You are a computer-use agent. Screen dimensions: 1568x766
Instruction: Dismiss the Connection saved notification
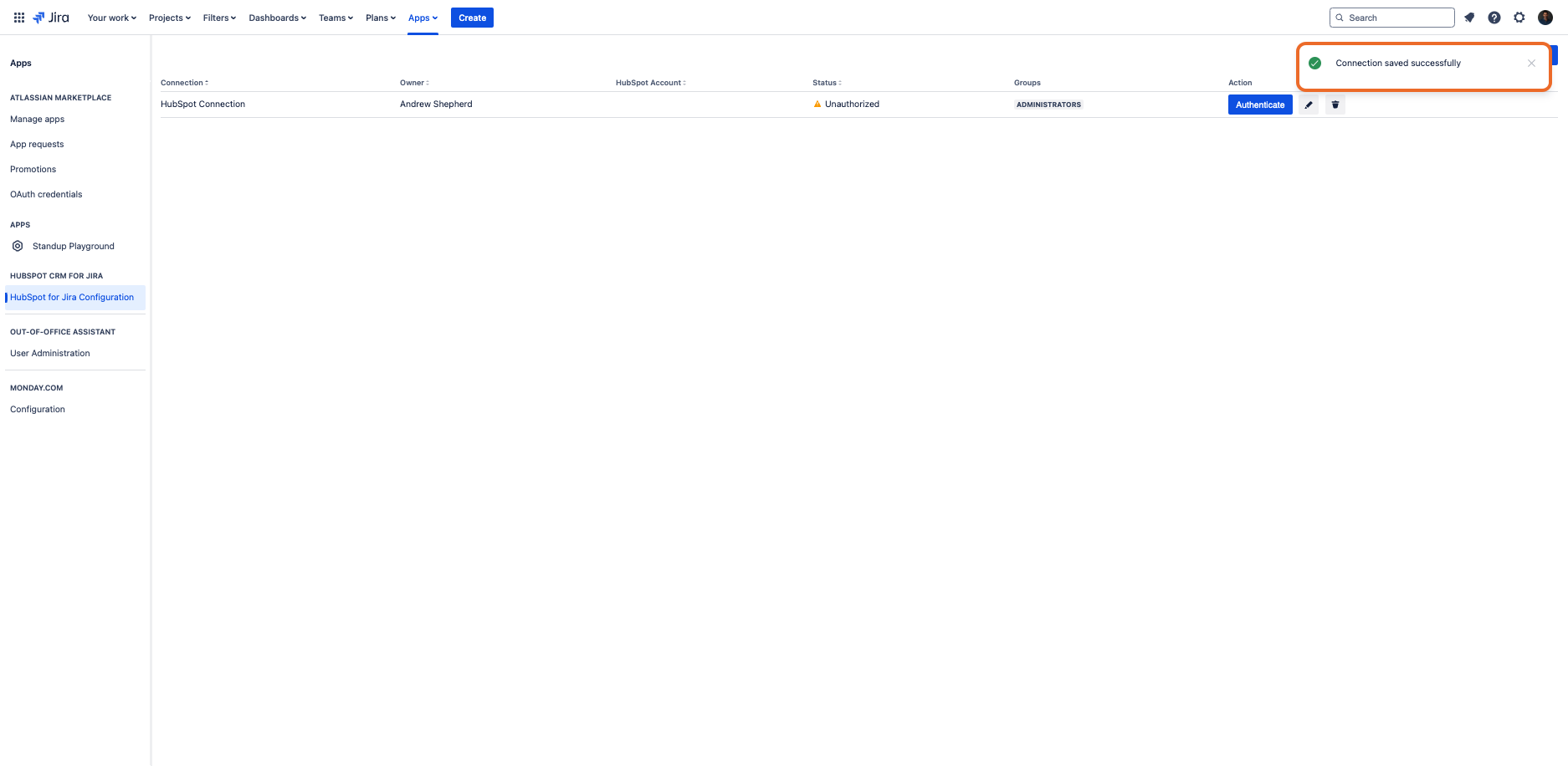(x=1531, y=64)
